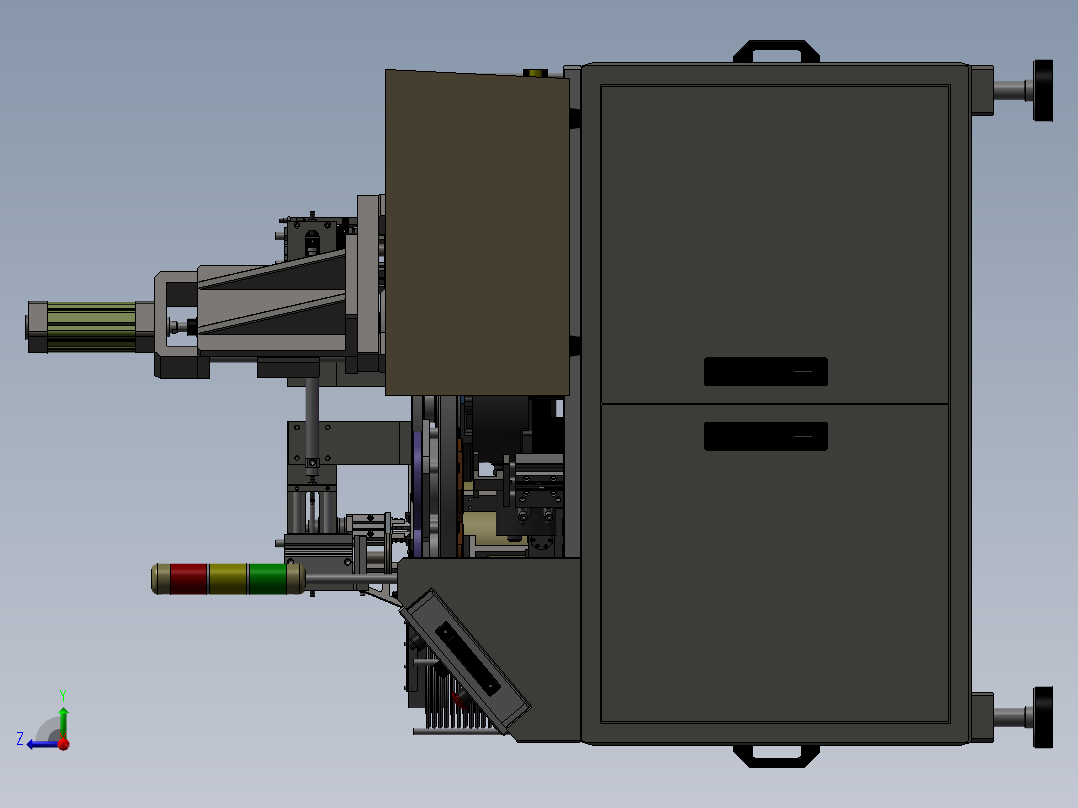The width and height of the screenshot is (1078, 808).
Task: Select the angled operator control panel box
Action: pos(465,662)
